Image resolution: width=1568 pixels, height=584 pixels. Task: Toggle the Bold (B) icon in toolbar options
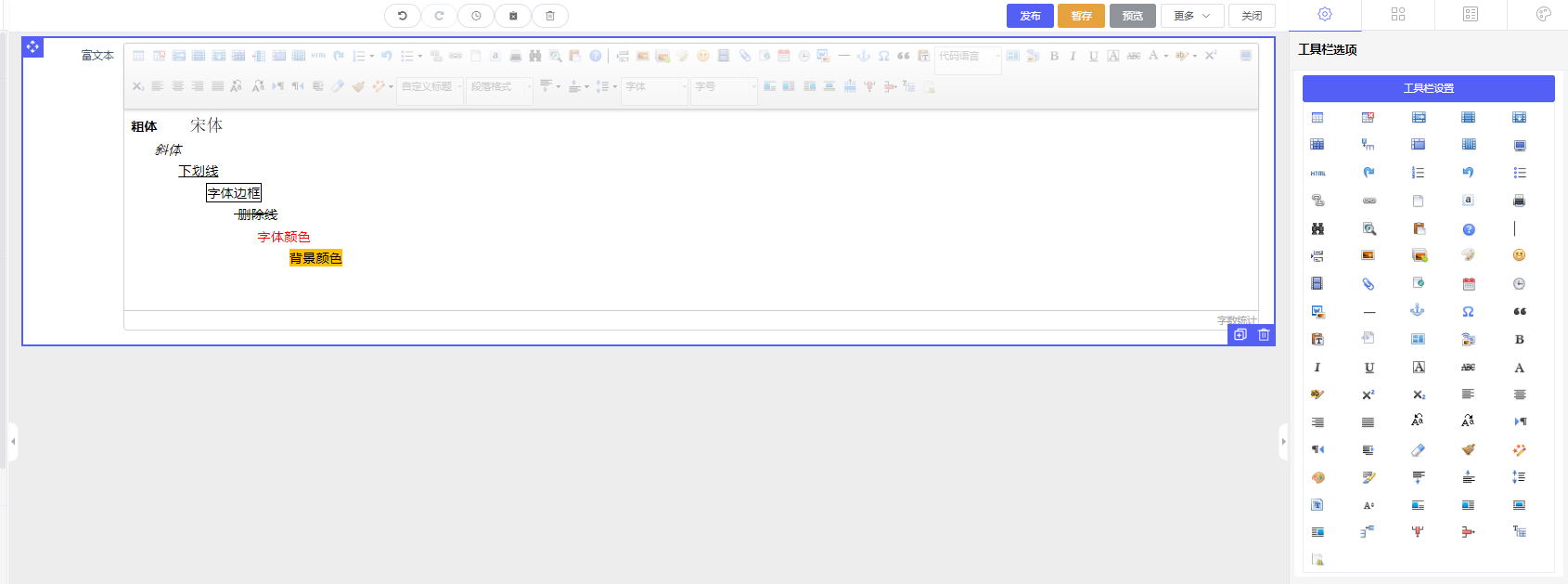click(1519, 340)
